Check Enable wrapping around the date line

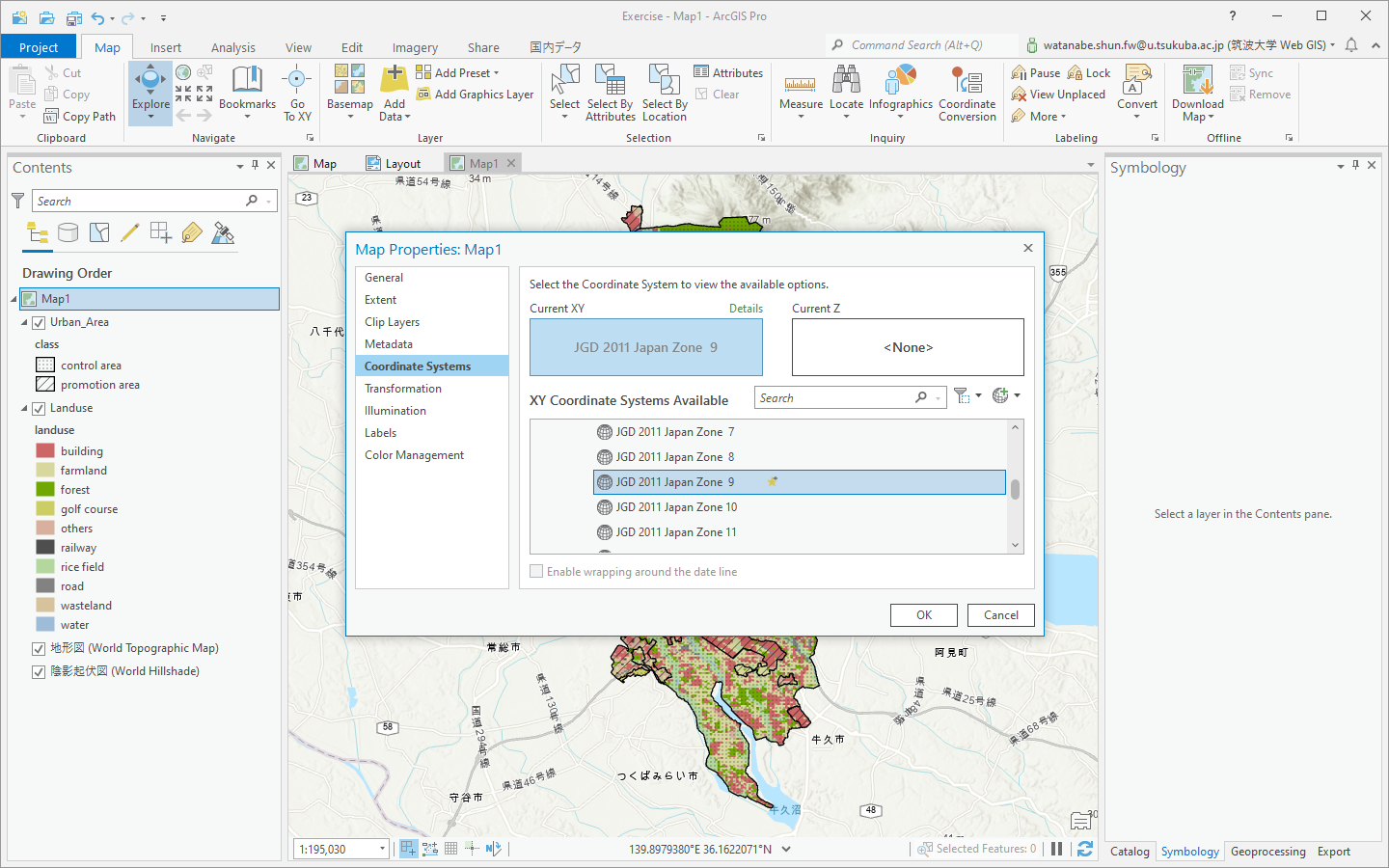(x=536, y=571)
